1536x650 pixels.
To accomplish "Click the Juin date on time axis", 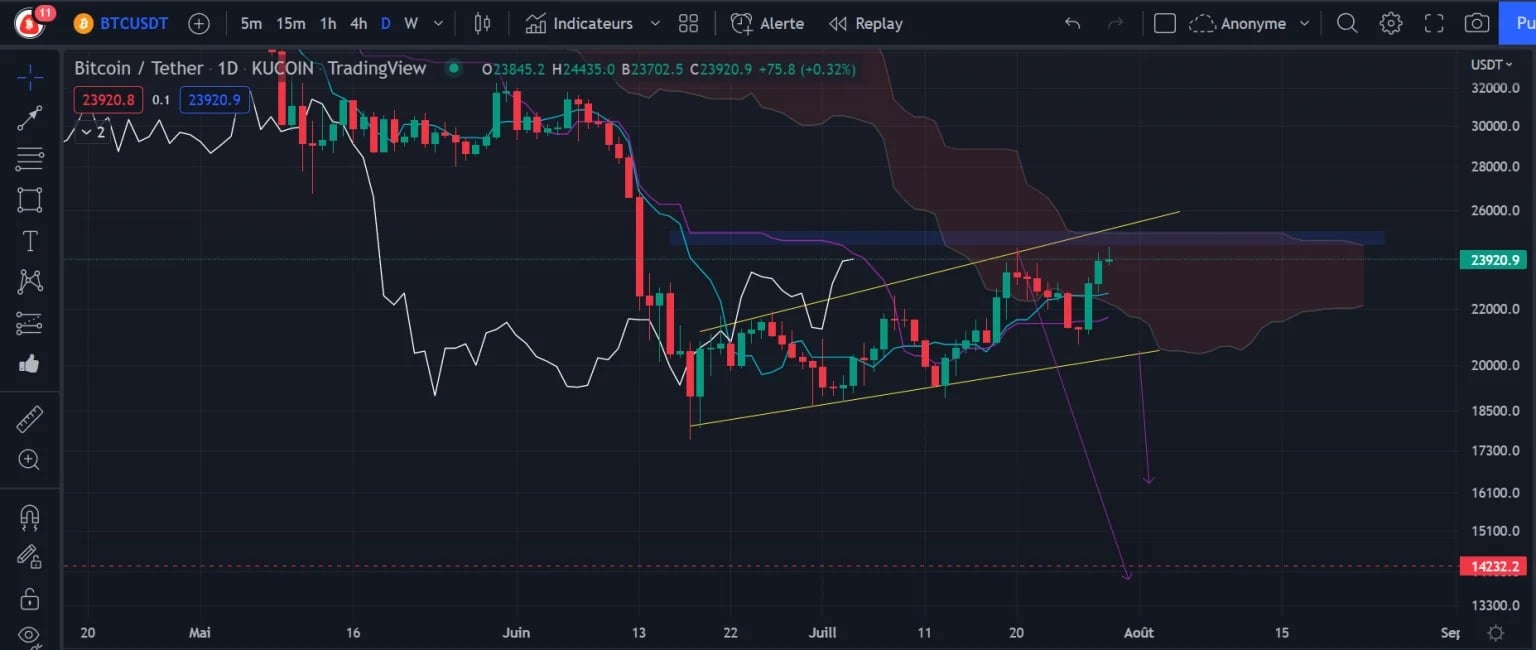I will coord(517,633).
